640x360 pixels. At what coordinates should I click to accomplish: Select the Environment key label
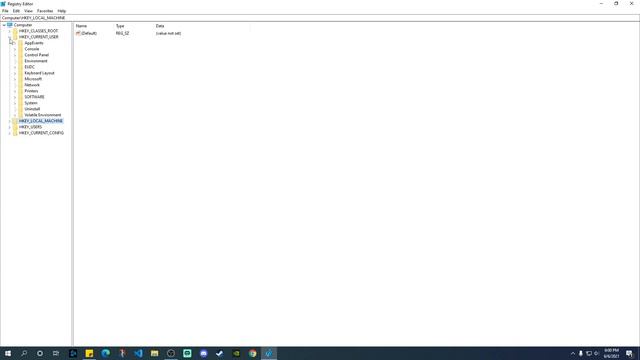coord(36,61)
